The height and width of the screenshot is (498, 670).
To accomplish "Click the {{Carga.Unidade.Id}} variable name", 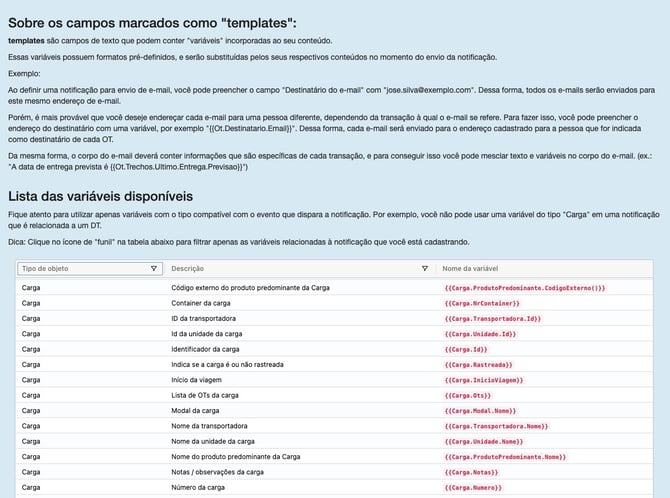I will tap(480, 334).
